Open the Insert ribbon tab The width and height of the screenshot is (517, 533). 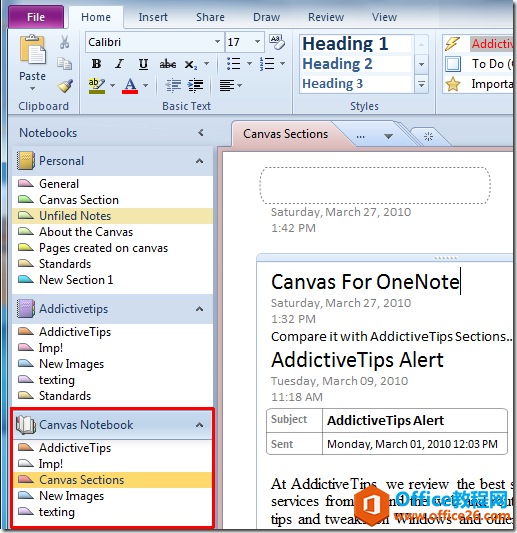point(153,17)
